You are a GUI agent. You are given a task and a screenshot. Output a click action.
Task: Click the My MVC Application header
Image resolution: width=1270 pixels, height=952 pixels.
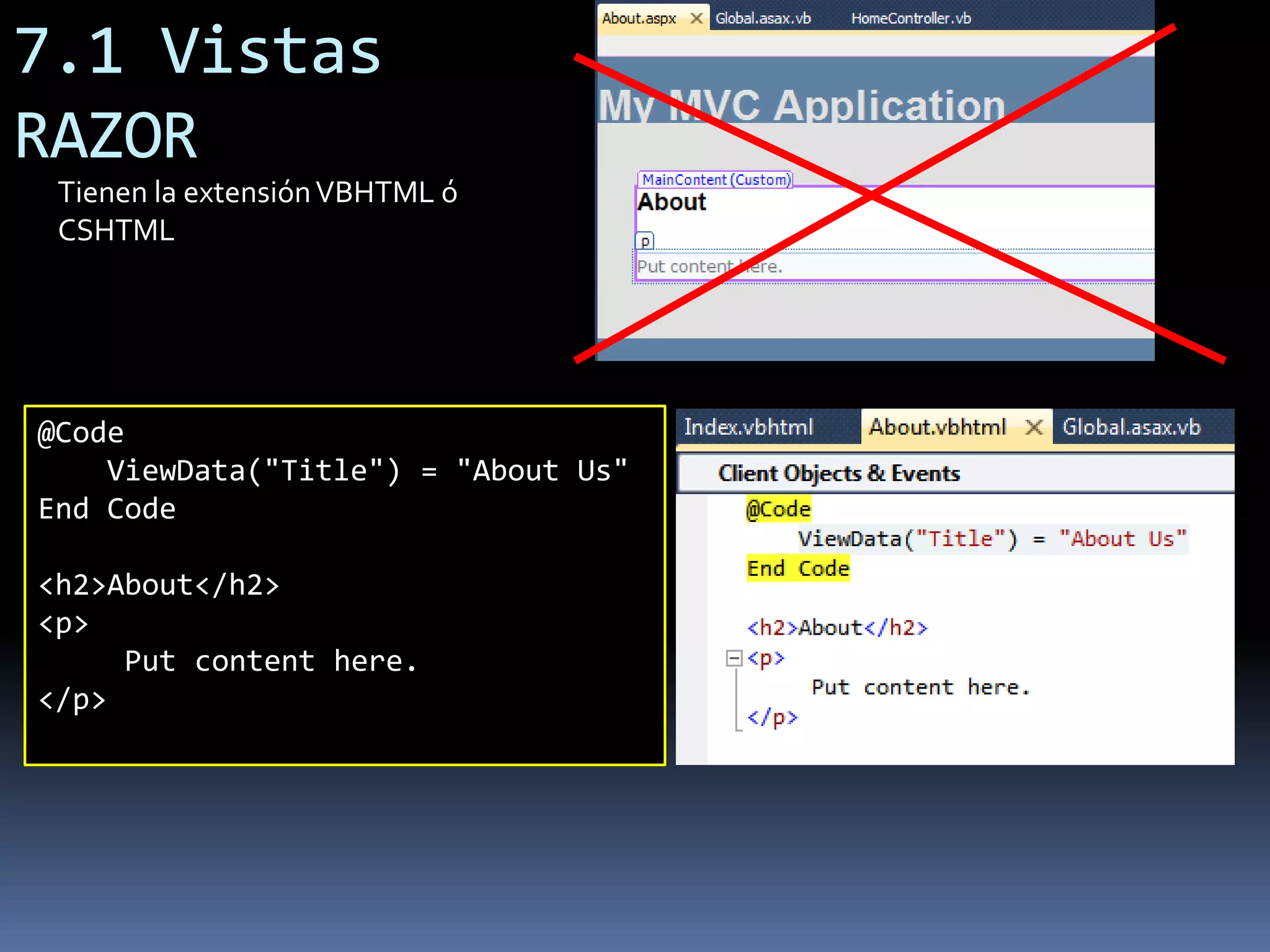(x=801, y=105)
